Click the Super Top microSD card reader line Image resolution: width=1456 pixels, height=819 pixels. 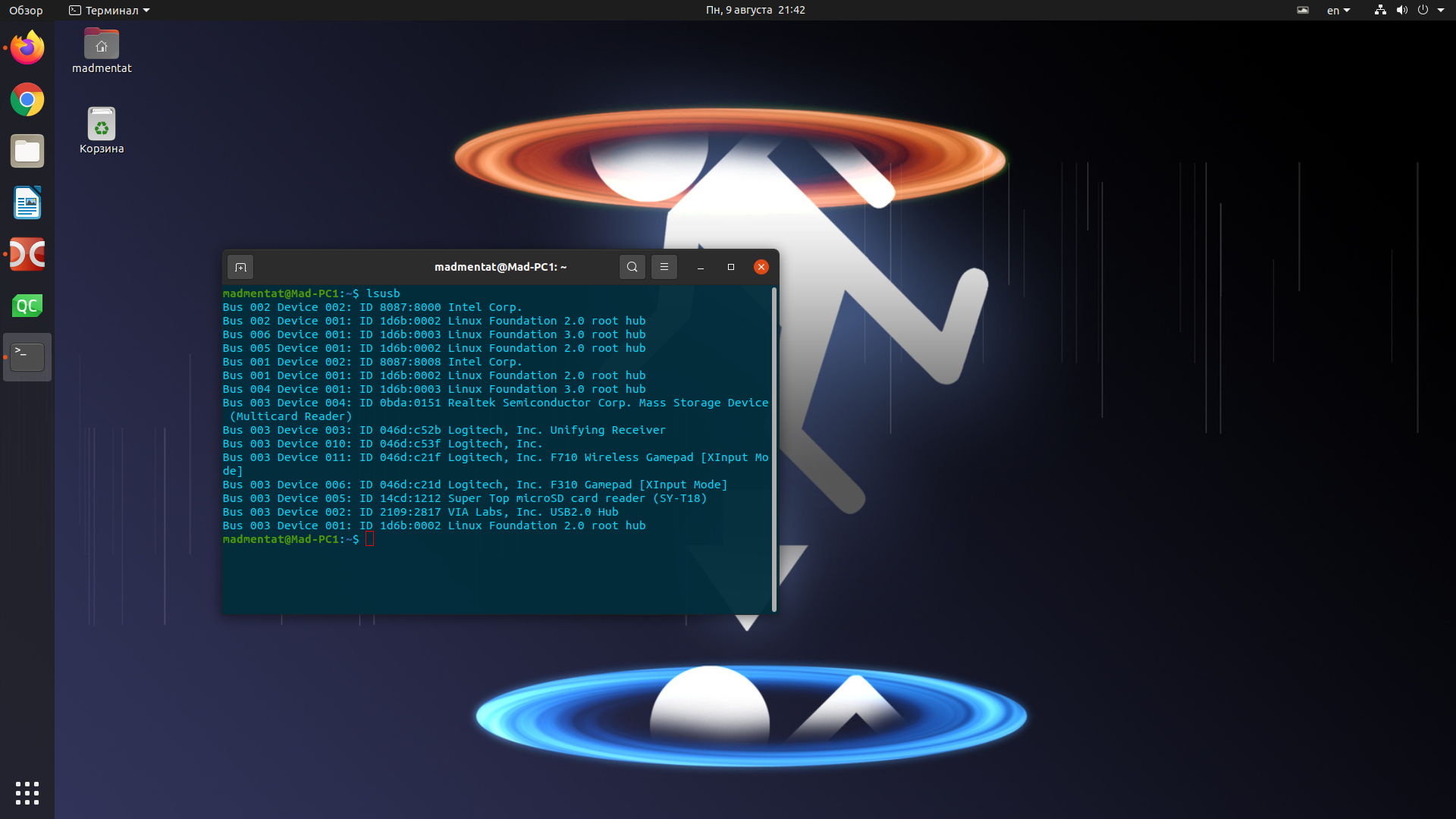click(465, 498)
